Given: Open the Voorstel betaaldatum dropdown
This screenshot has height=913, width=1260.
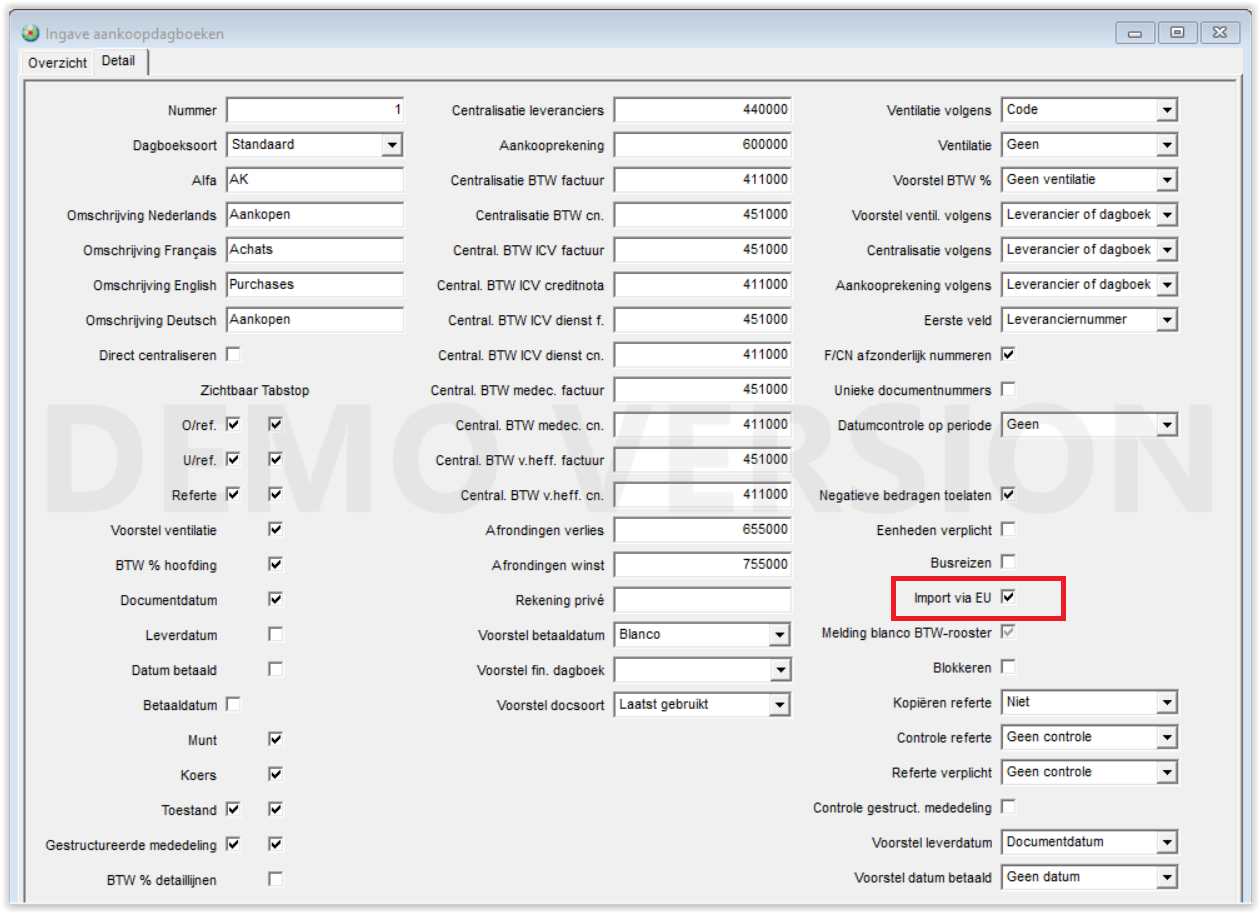Looking at the screenshot, I should pyautogui.click(x=779, y=635).
